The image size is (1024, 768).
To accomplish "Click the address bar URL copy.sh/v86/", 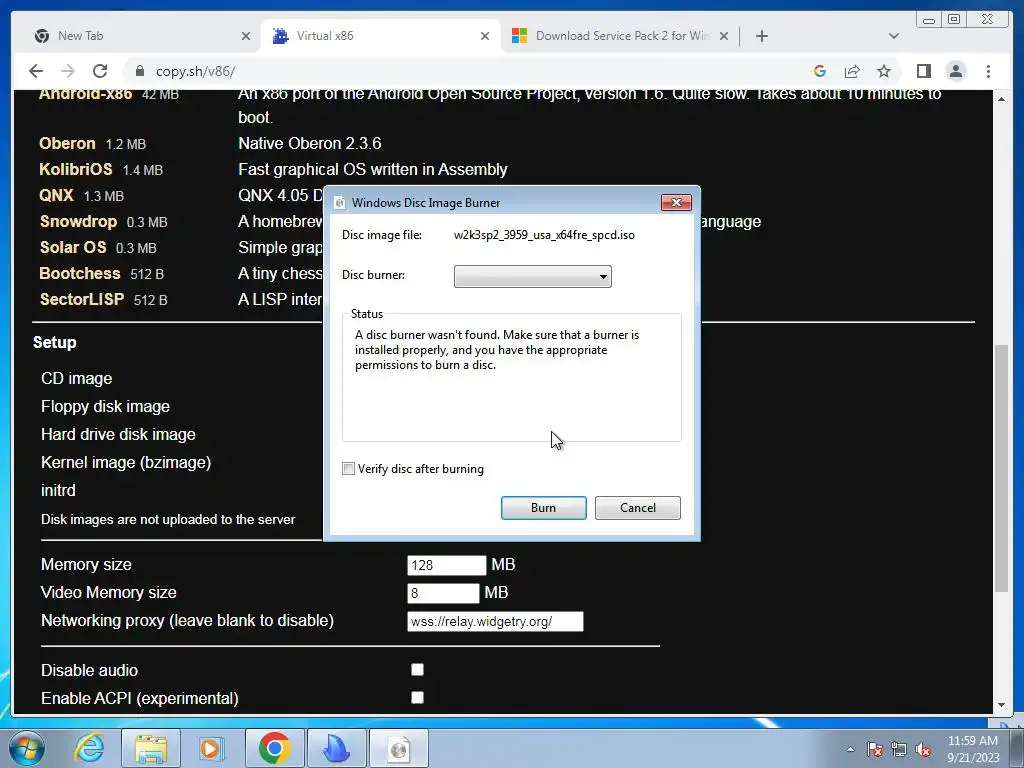I will tap(195, 71).
